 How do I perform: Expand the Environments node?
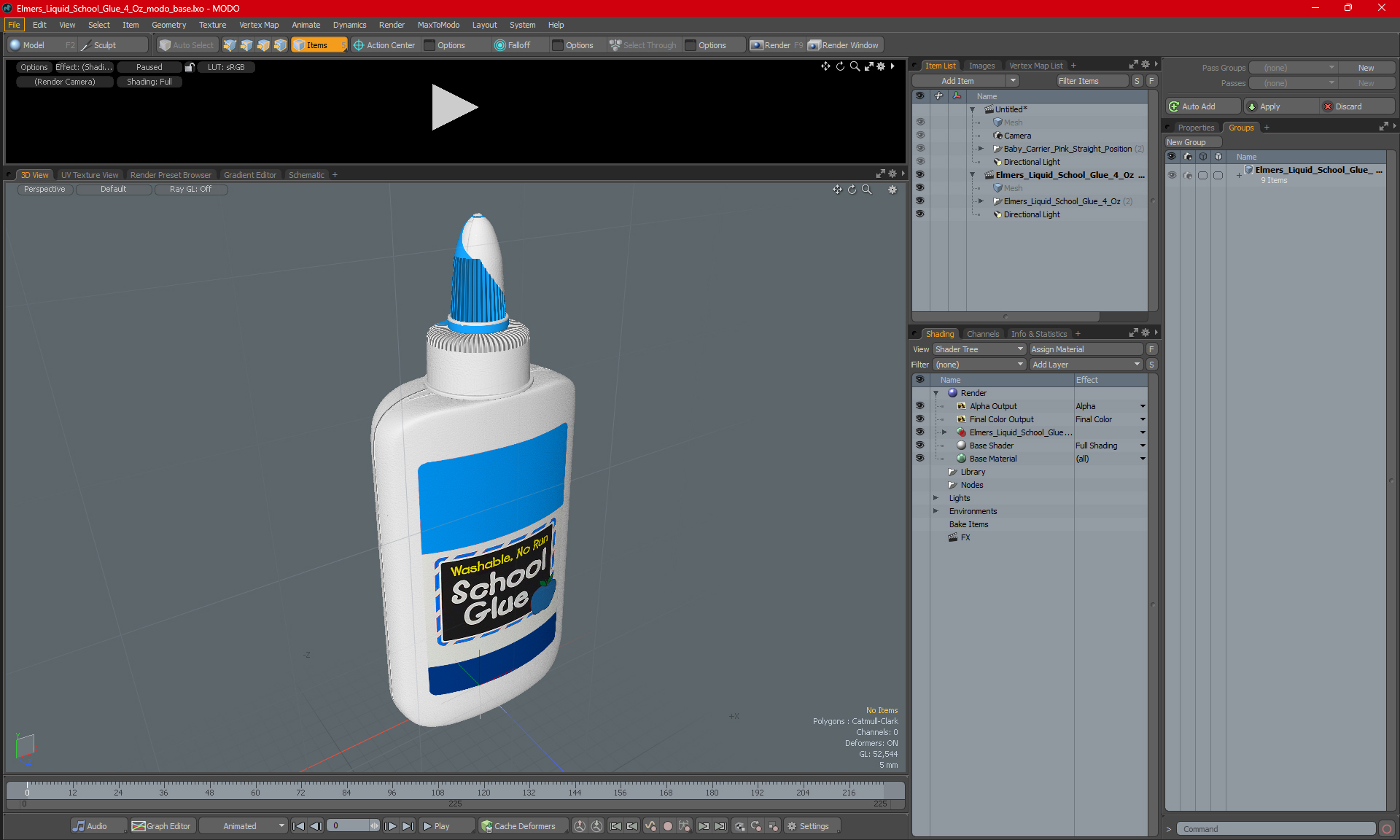pos(936,511)
